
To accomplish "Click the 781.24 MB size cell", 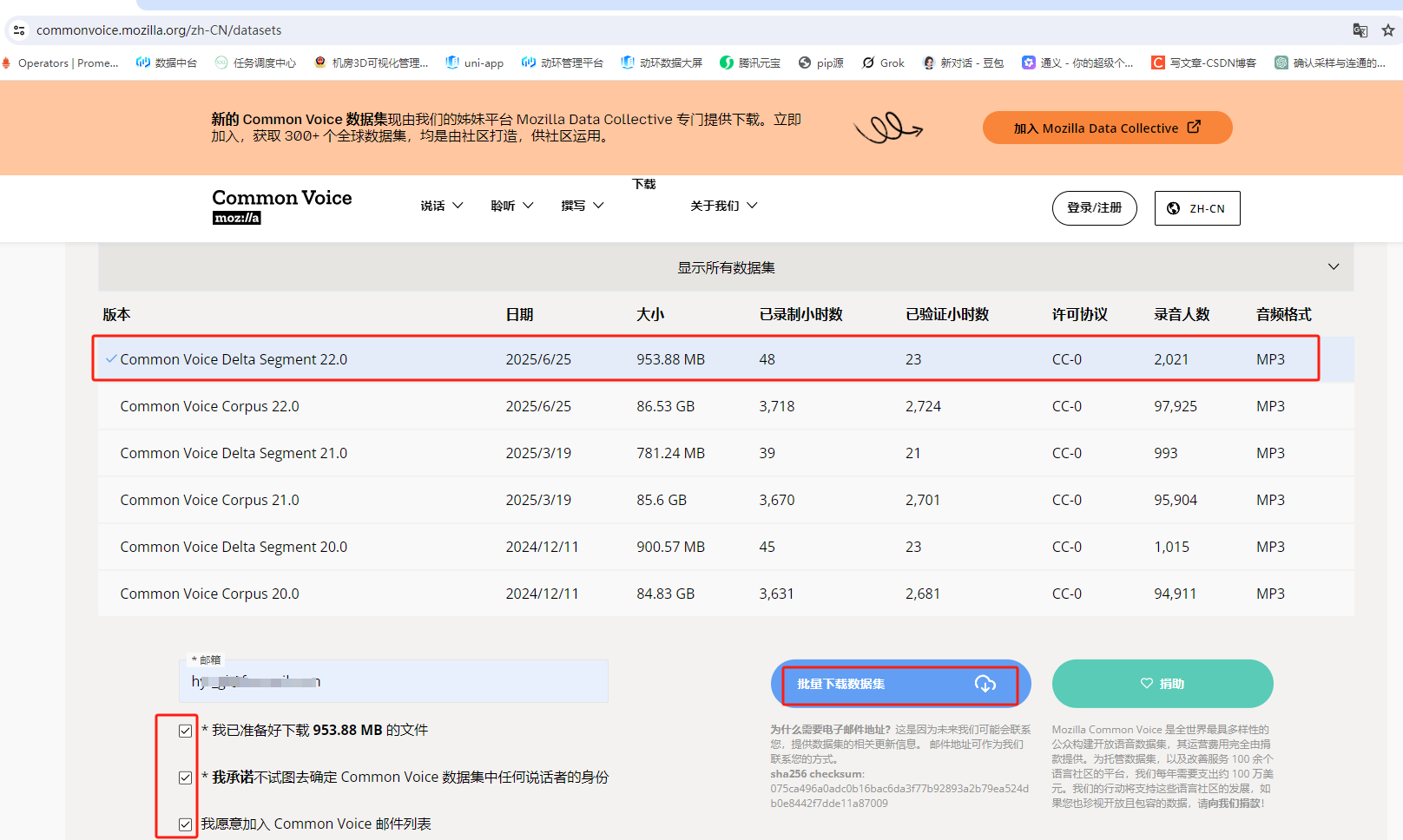I will [x=670, y=453].
